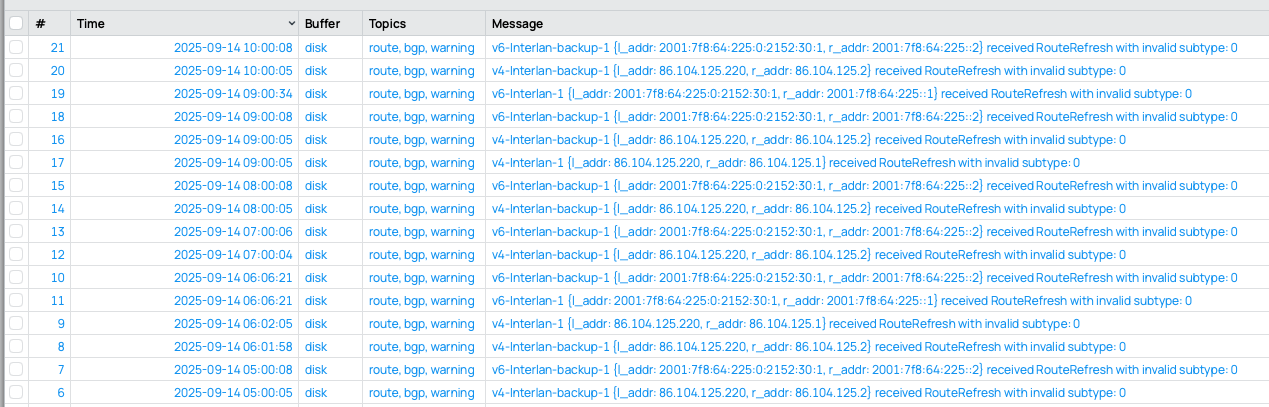Image resolution: width=1269 pixels, height=407 pixels.
Task: Click the 2025-09-14 06:02:05 timestamp
Action: 232,324
